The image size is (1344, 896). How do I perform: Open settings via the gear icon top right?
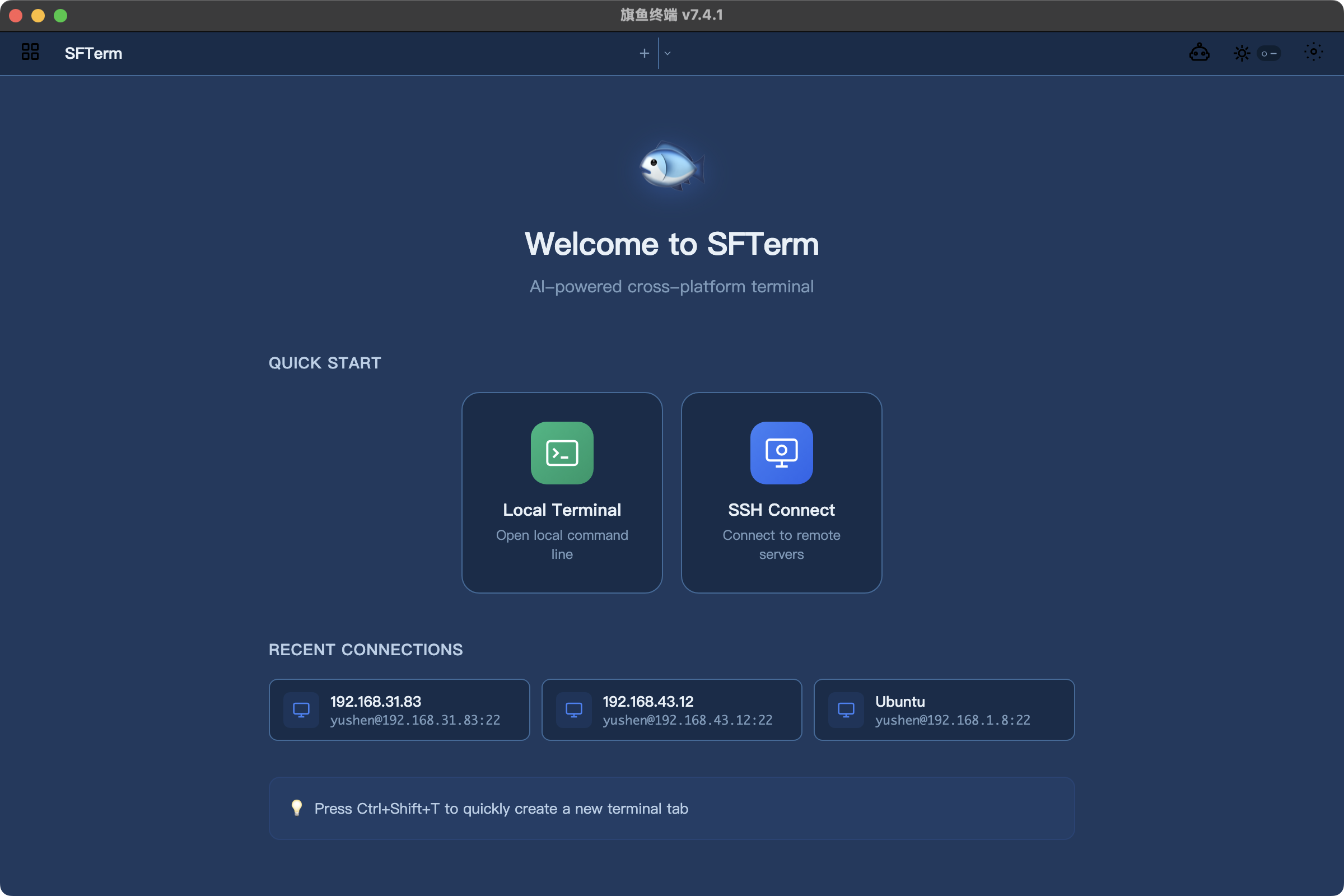point(1313,53)
